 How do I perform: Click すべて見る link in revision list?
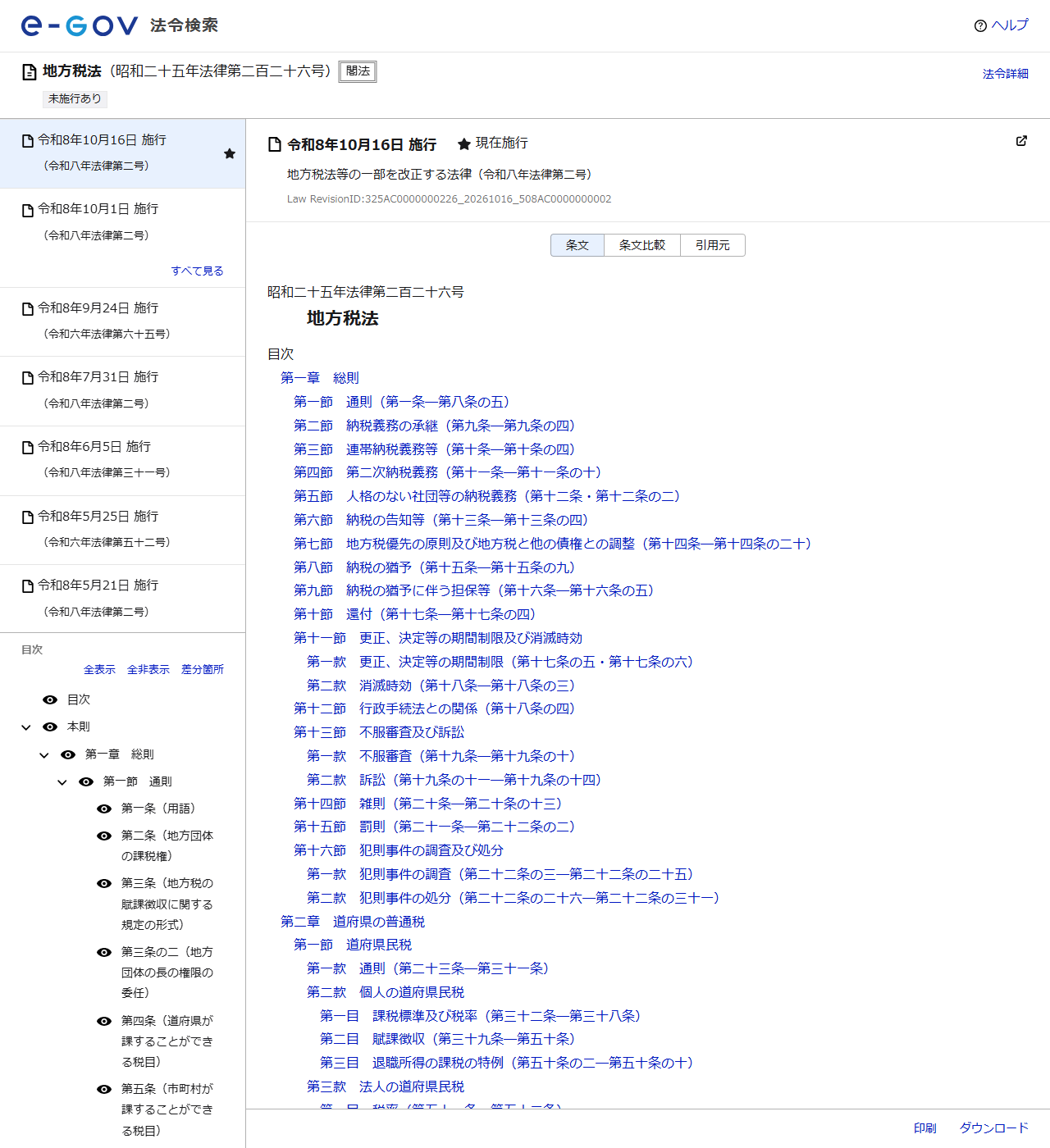tap(197, 271)
